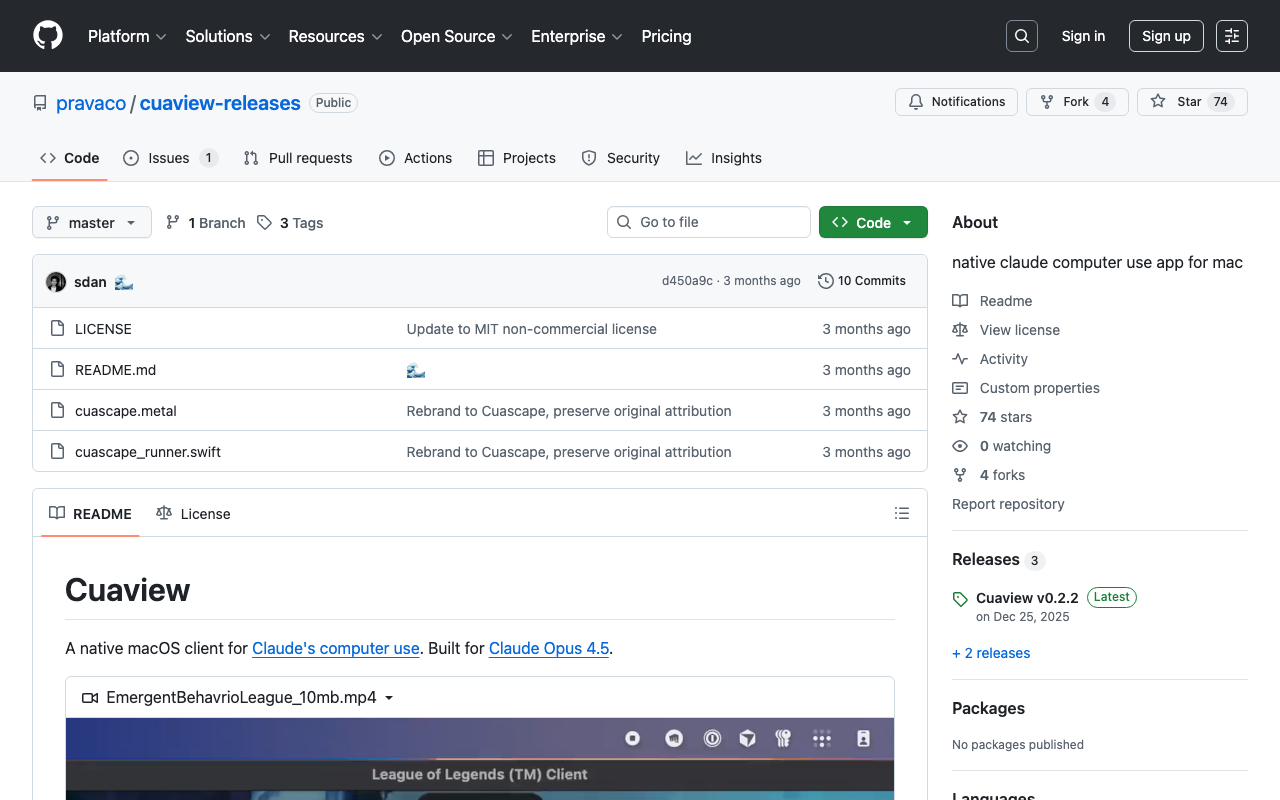Screen dimensions: 1280x800
Task: Open the search using the magnifier icon
Action: pos(1021,35)
